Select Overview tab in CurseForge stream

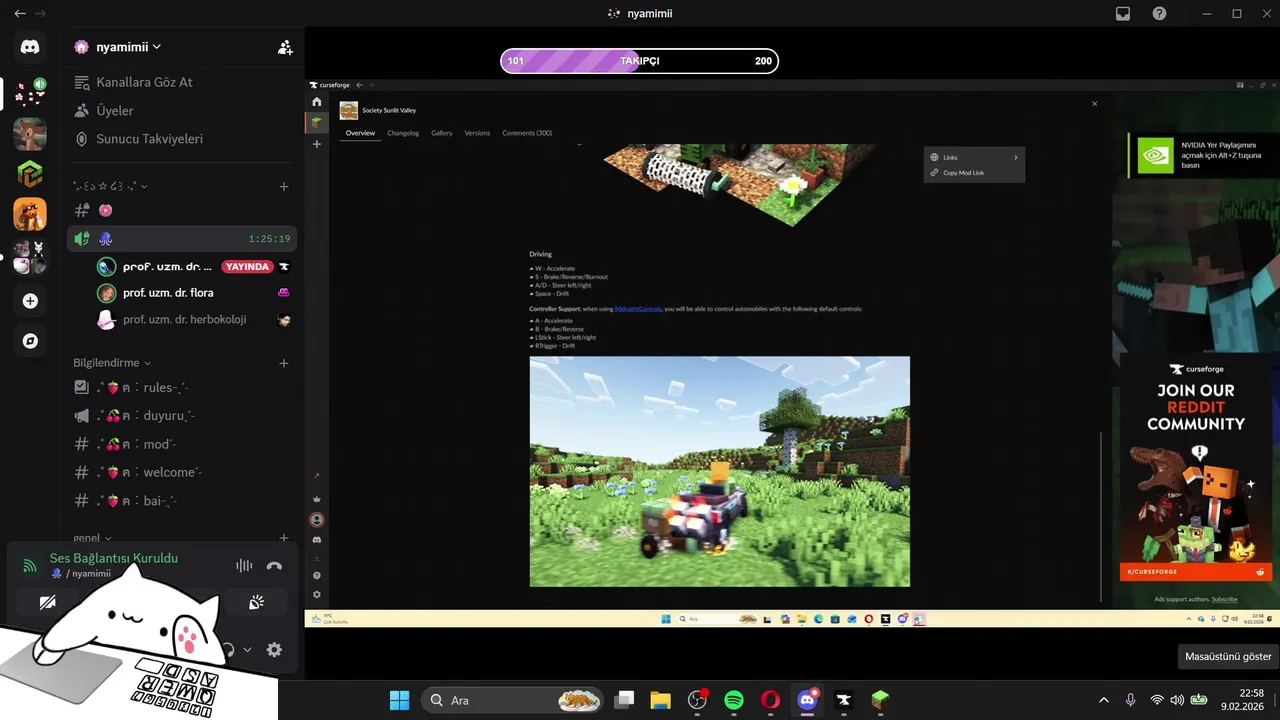click(x=360, y=133)
